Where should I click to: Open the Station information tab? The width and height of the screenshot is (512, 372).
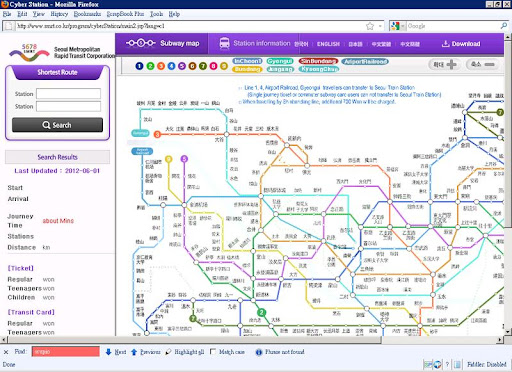point(255,43)
